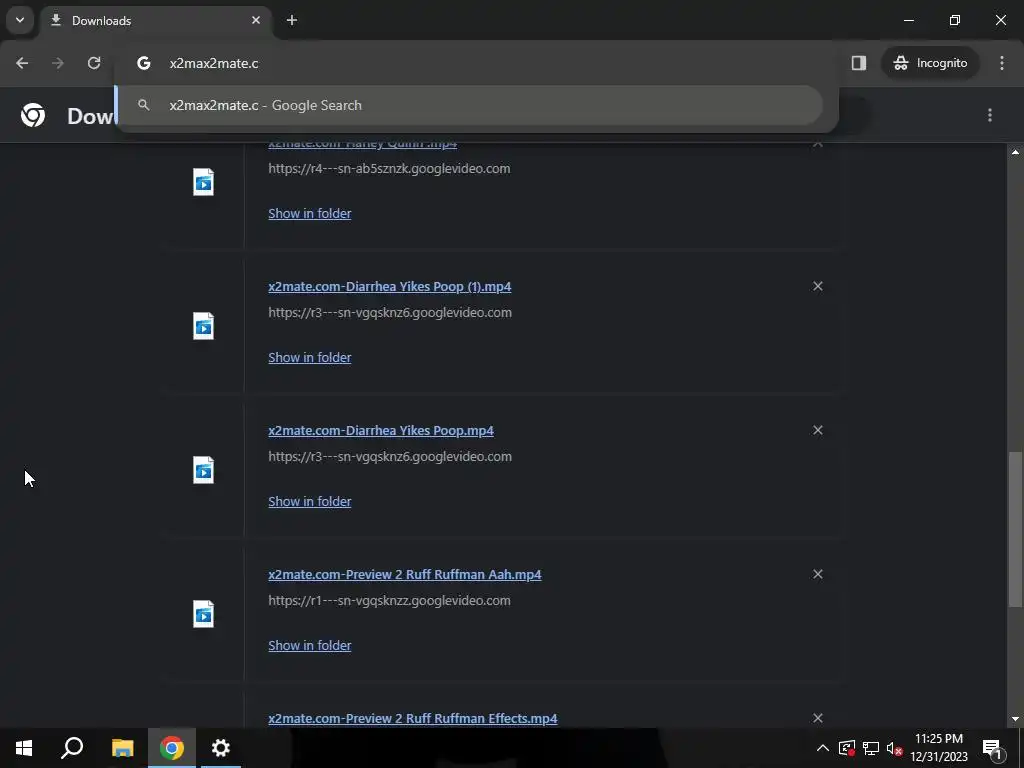1024x768 pixels.
Task: Click scrollbar up arrow
Action: pos(1015,152)
